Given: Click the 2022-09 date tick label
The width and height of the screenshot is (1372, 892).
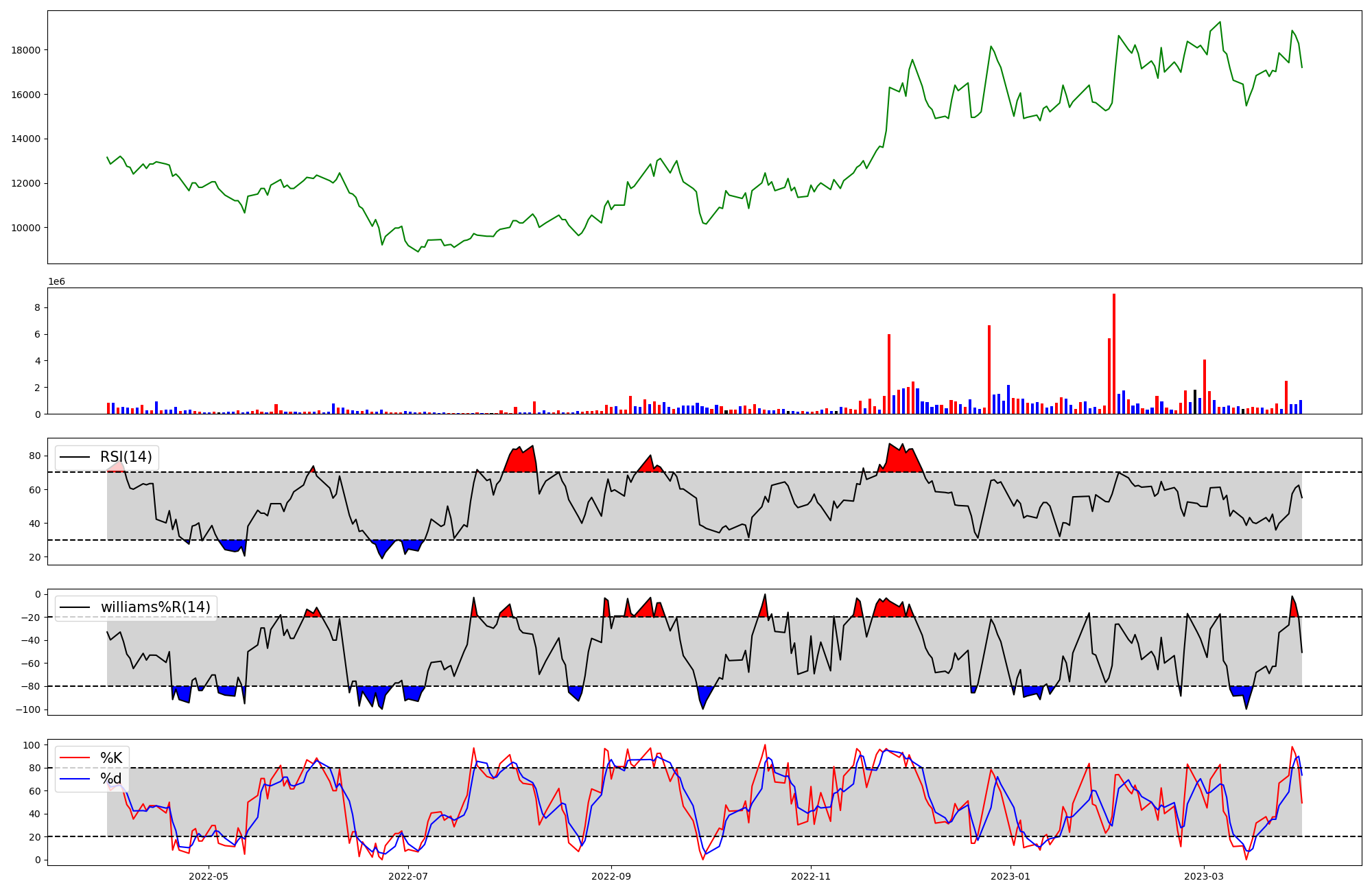Looking at the screenshot, I should [611, 876].
